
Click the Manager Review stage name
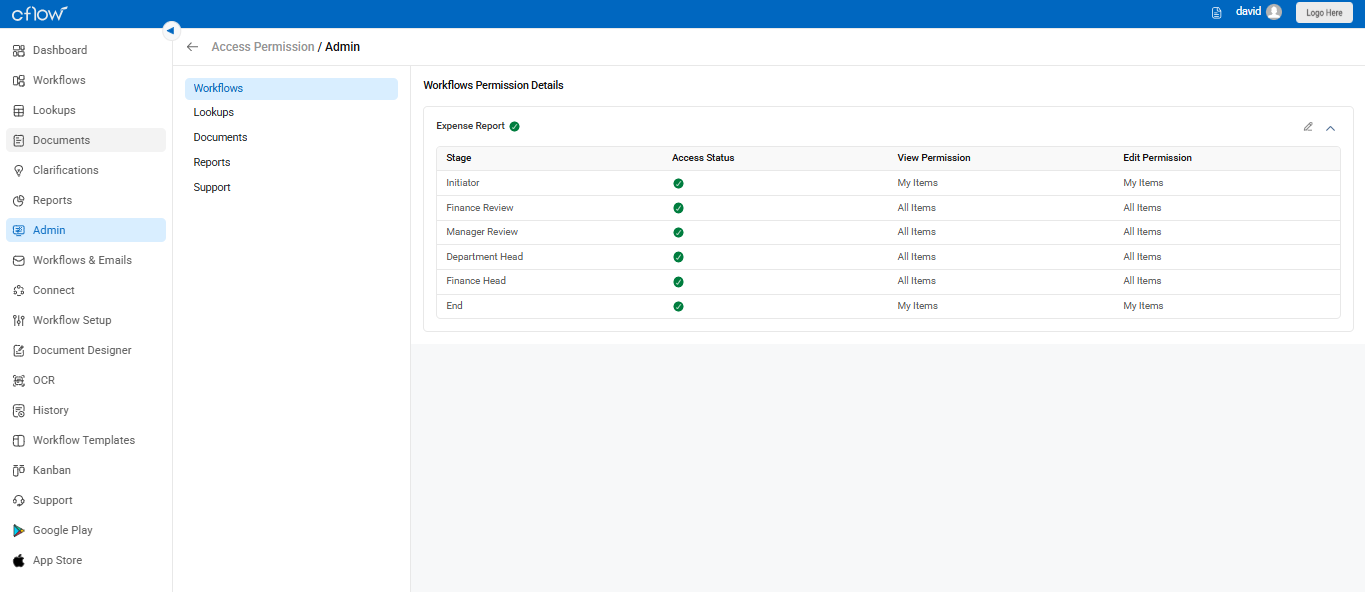coord(482,232)
